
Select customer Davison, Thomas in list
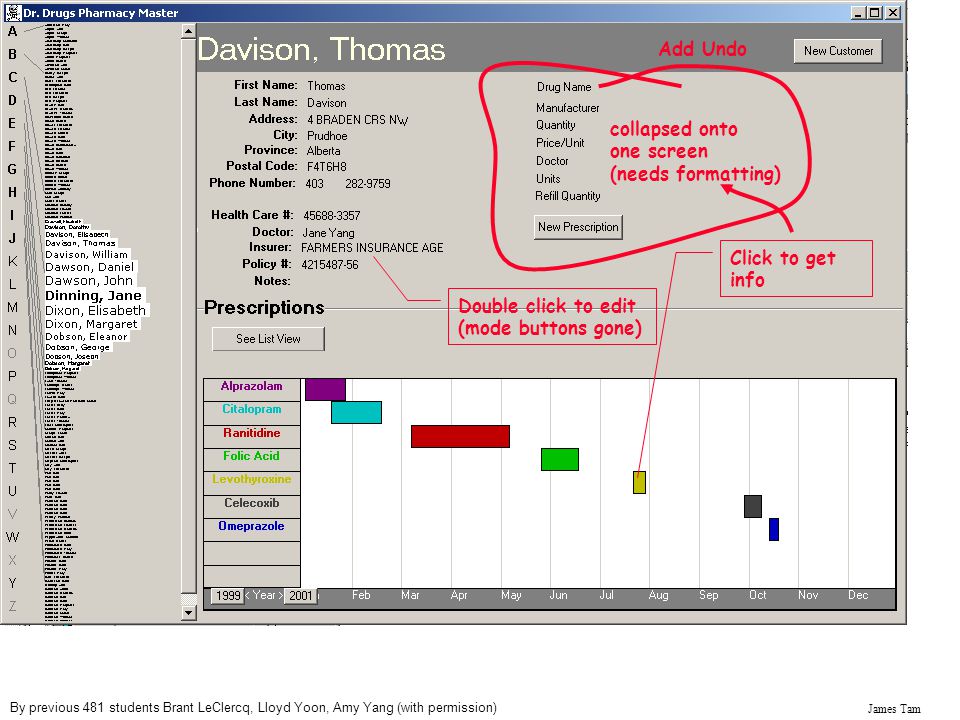80,243
